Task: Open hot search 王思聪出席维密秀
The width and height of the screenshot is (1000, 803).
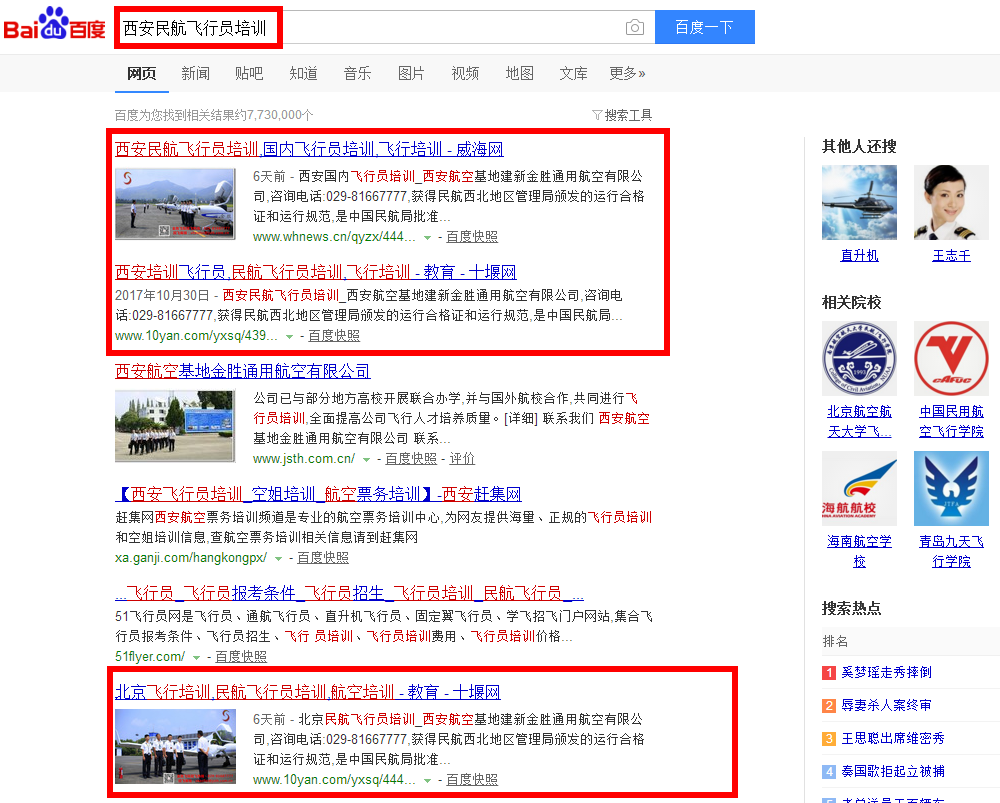Action: (x=893, y=739)
